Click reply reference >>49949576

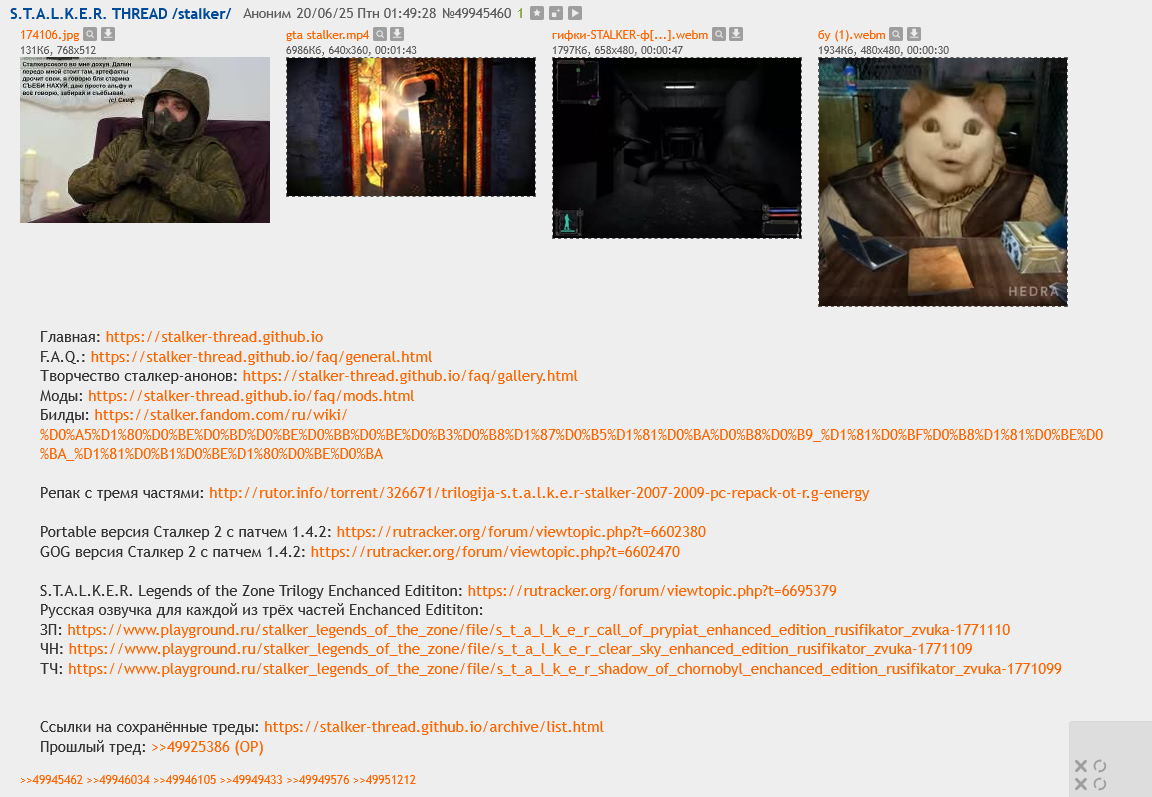pos(318,780)
